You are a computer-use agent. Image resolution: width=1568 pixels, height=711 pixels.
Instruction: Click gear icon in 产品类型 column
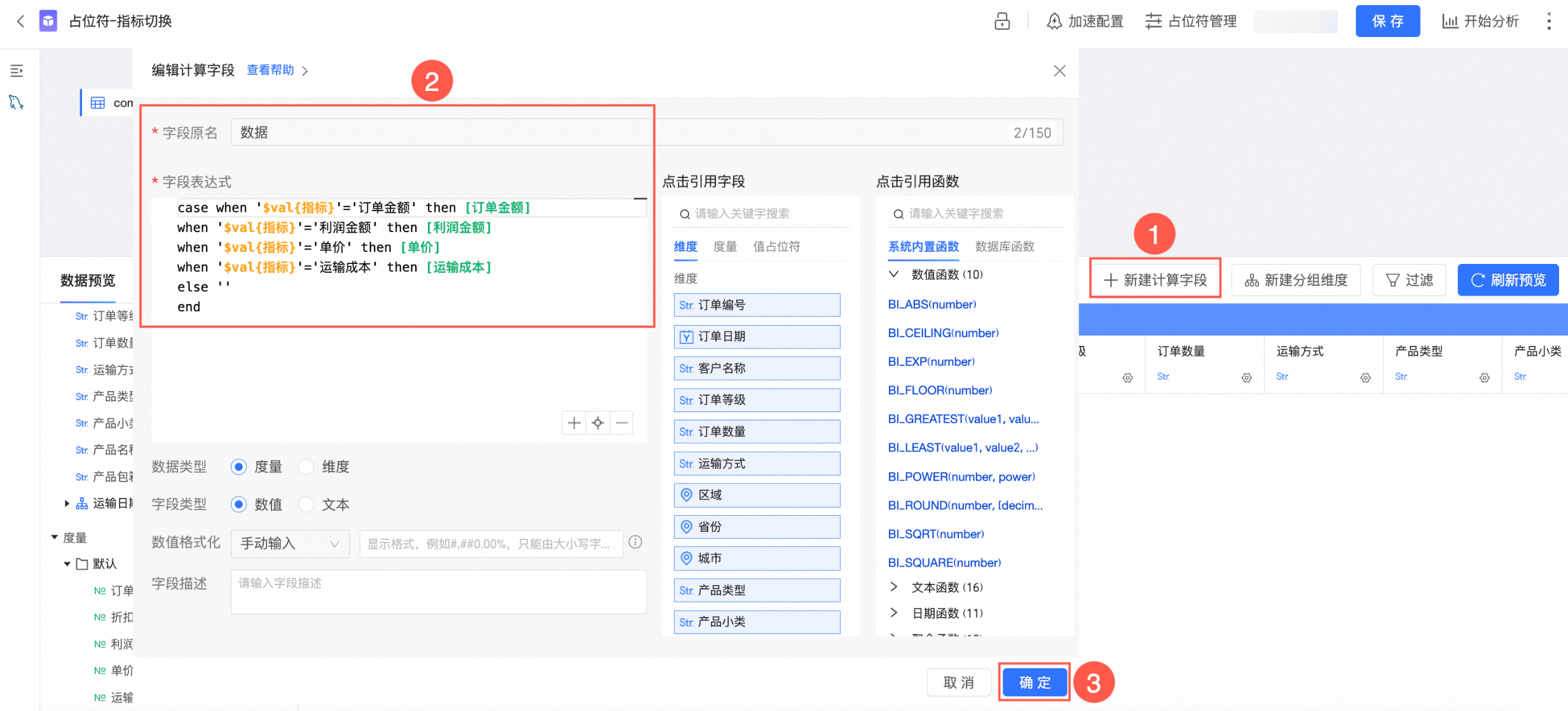[x=1484, y=378]
